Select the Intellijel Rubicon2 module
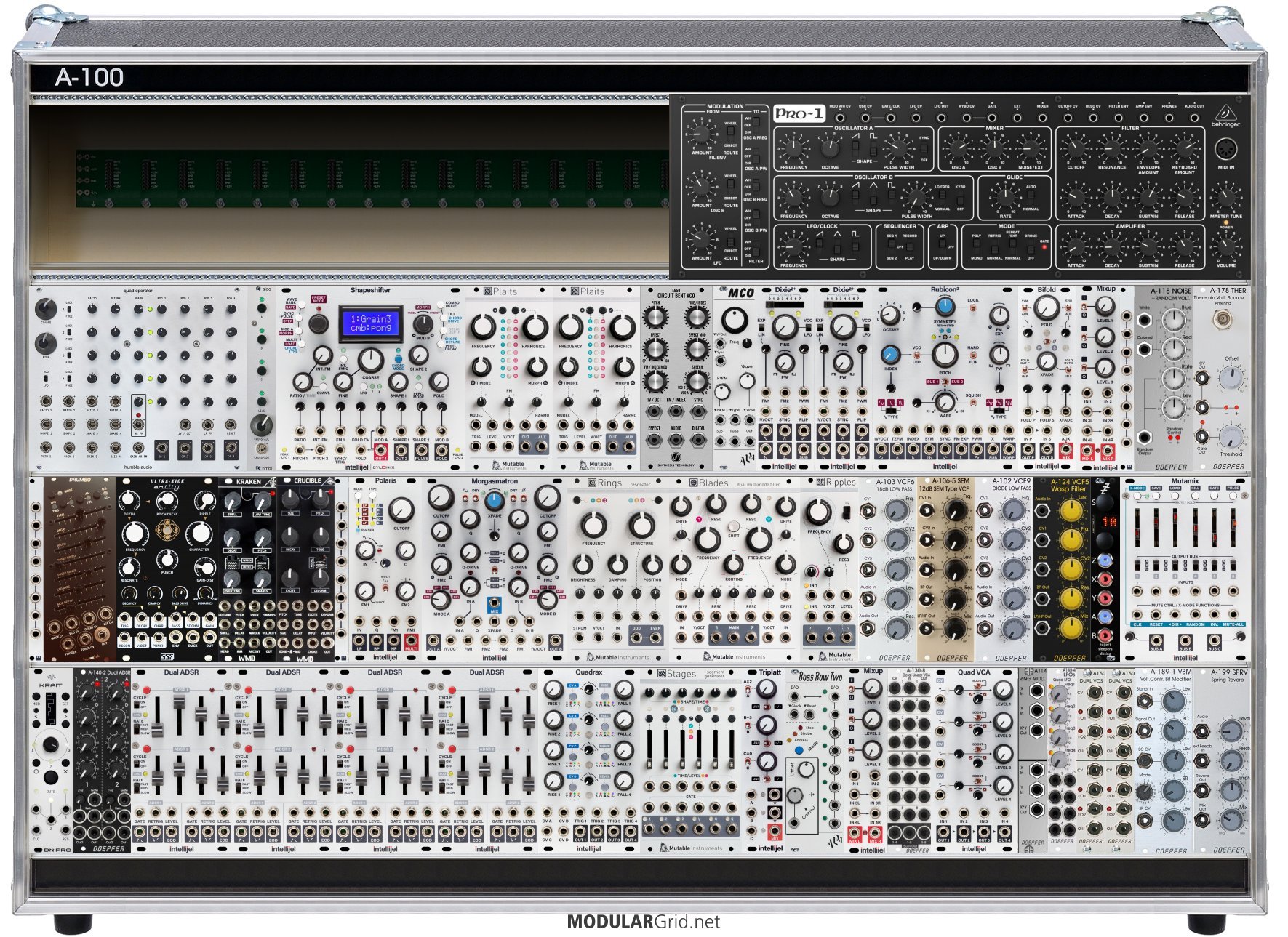 pos(945,379)
